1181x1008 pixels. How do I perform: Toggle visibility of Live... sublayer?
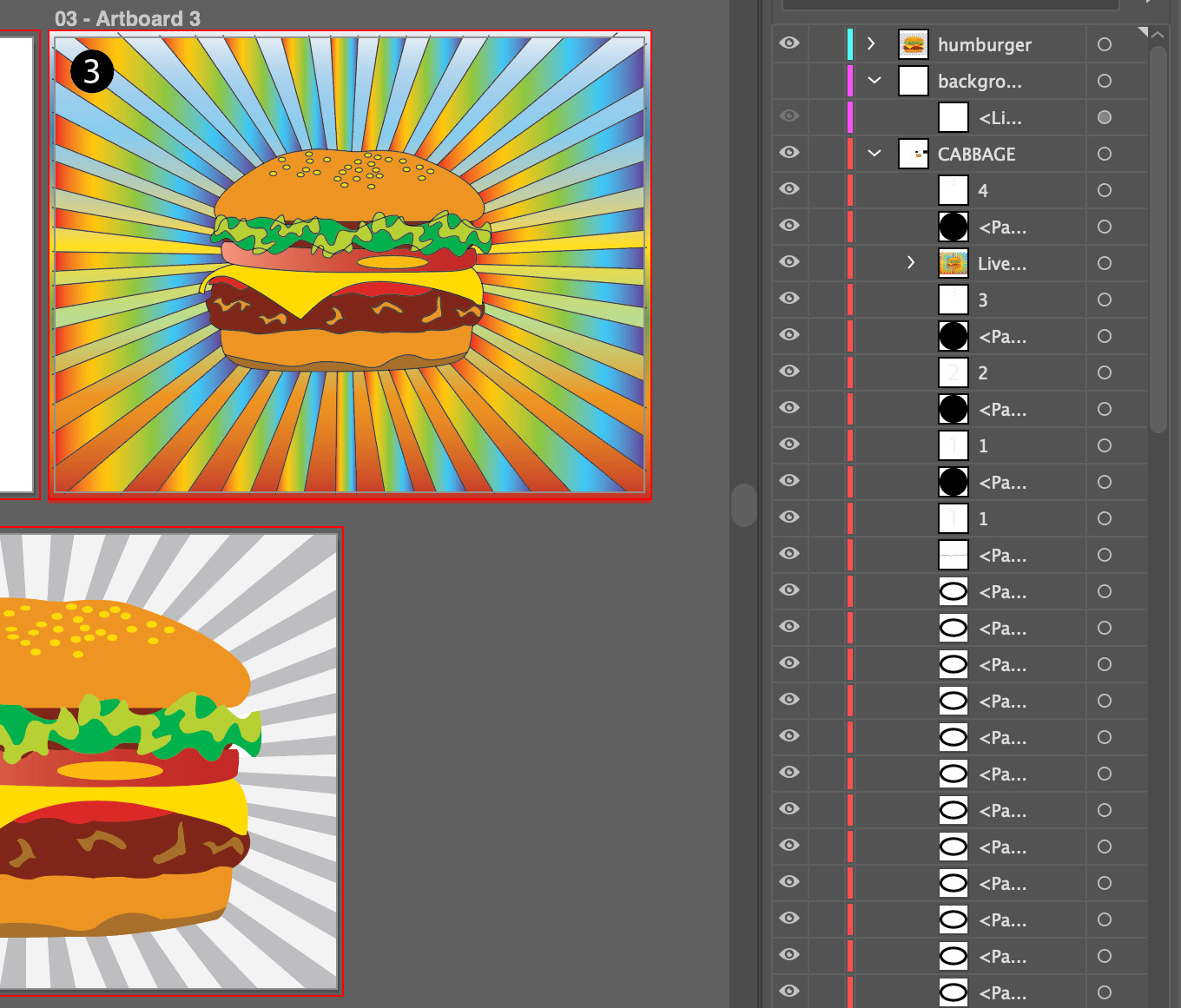click(x=789, y=262)
